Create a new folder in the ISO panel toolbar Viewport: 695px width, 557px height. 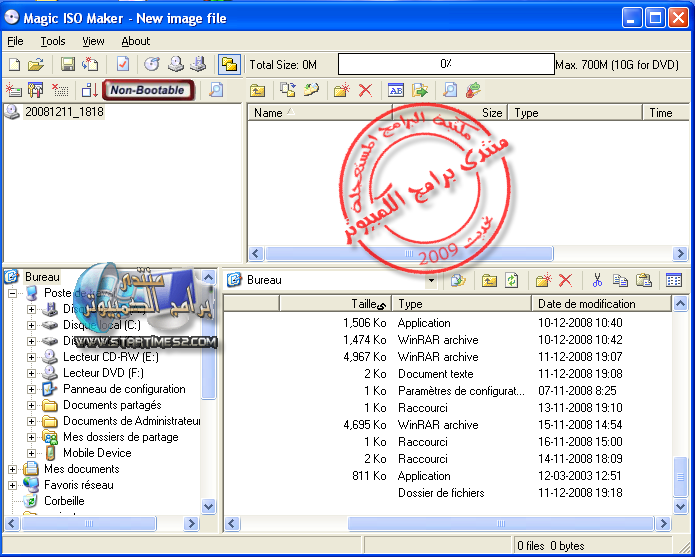pyautogui.click(x=342, y=90)
